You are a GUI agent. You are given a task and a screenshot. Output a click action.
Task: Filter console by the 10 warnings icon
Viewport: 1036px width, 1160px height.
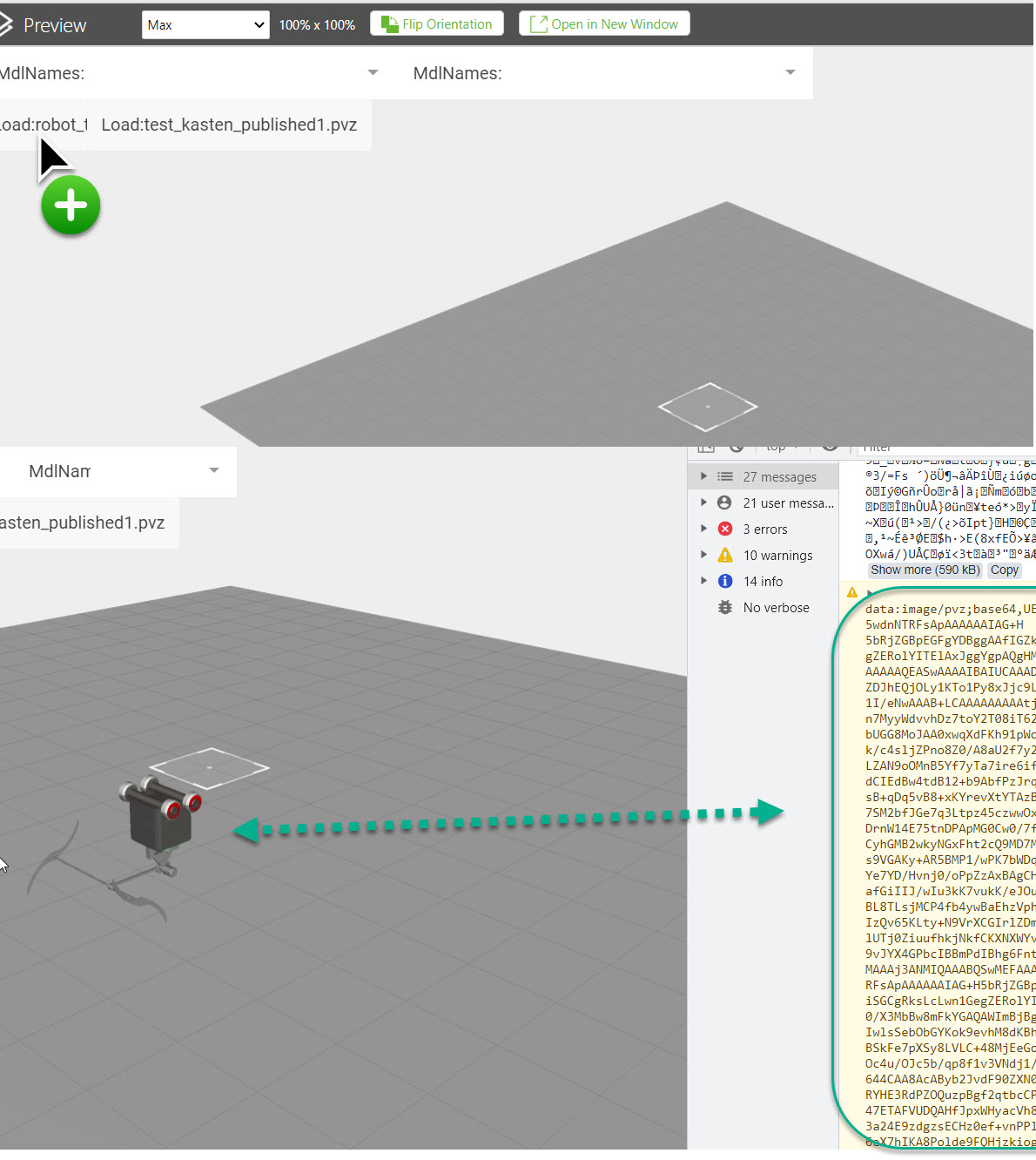click(x=725, y=555)
